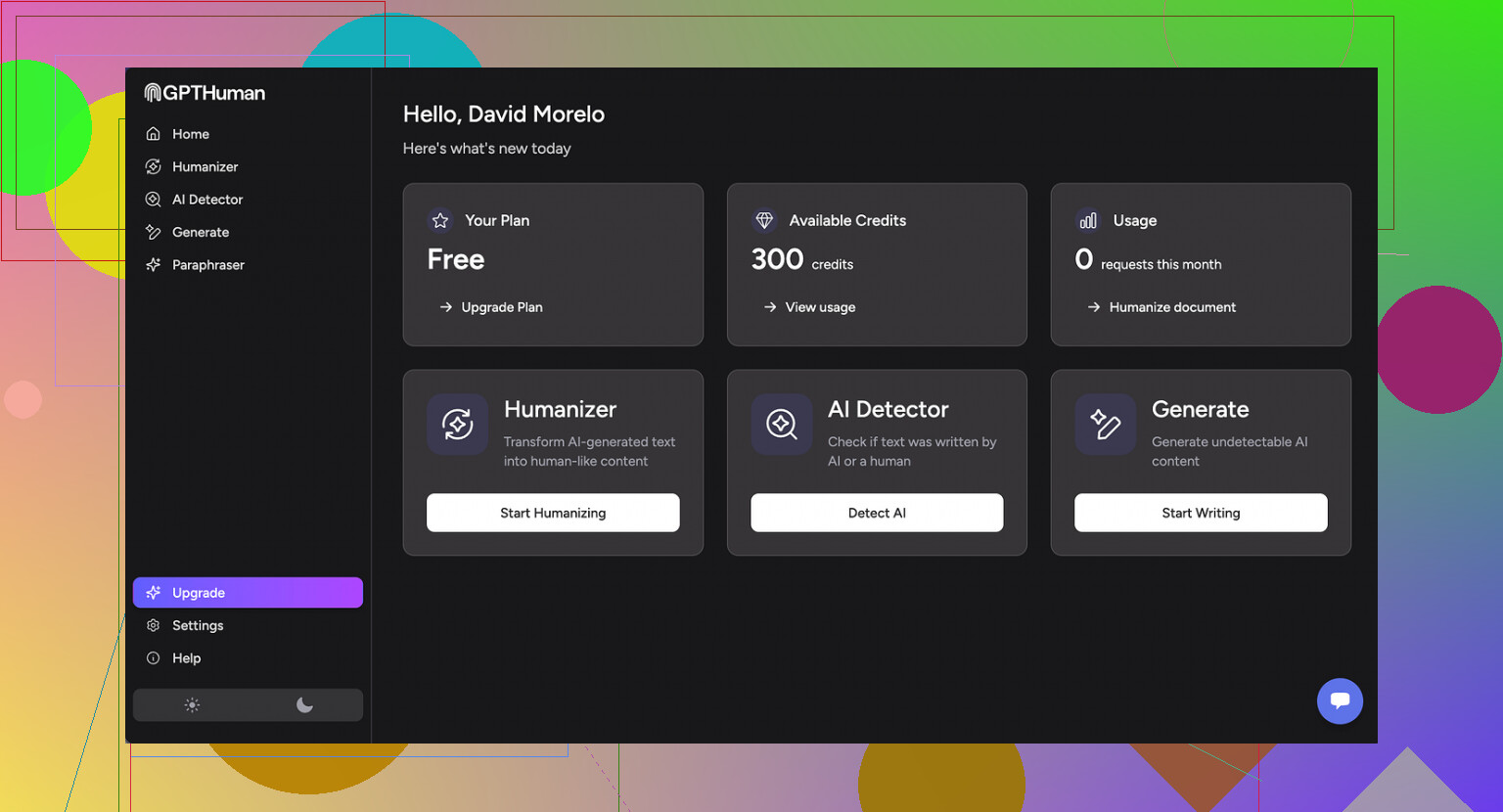Click the GPTHuman fingerprint logo

[x=153, y=93]
